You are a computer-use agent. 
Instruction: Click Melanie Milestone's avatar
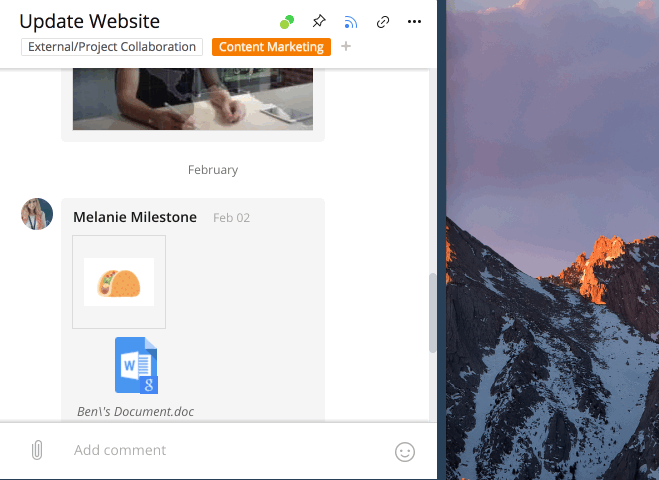37,214
